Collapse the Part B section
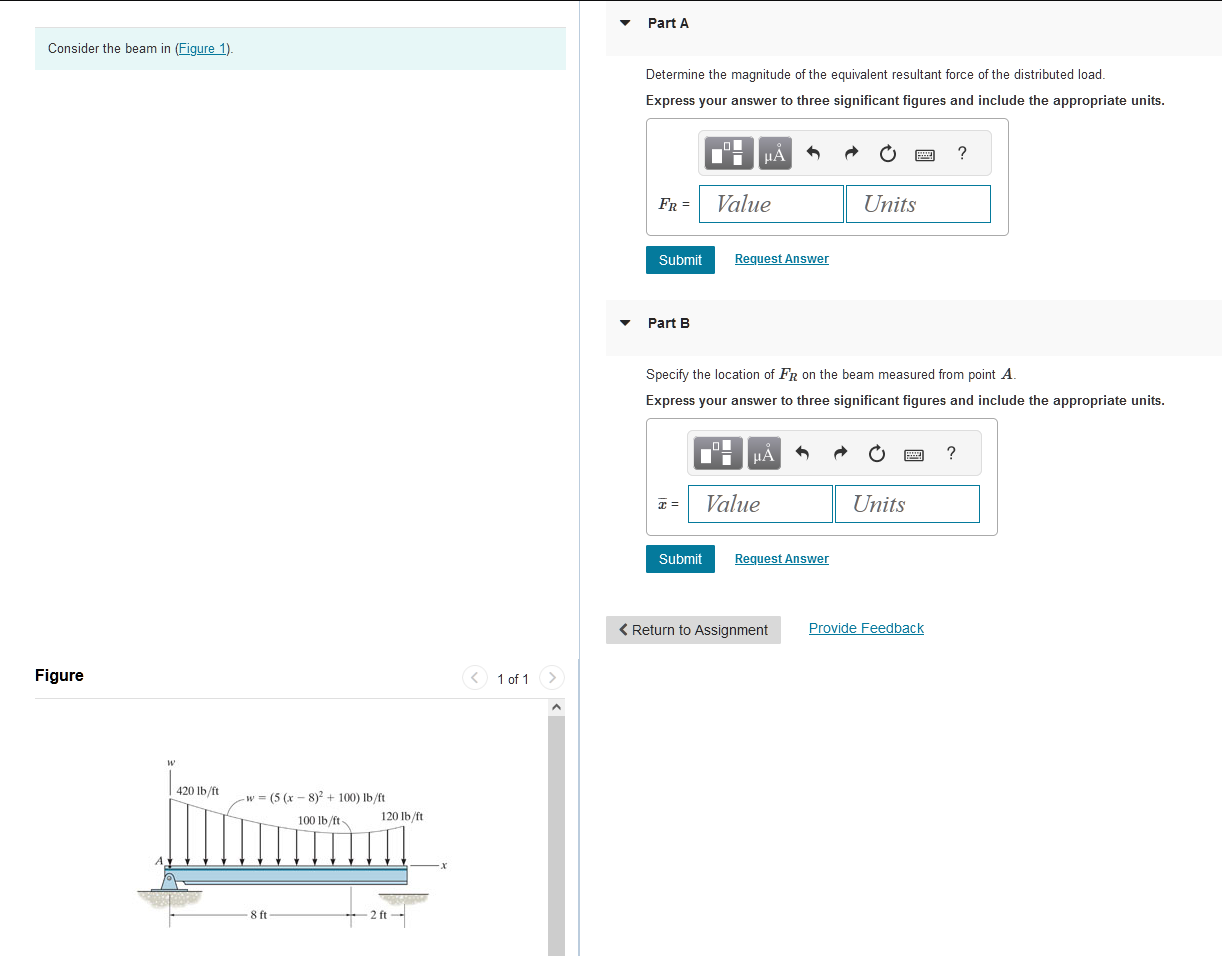This screenshot has height=956, width=1222. 624,322
